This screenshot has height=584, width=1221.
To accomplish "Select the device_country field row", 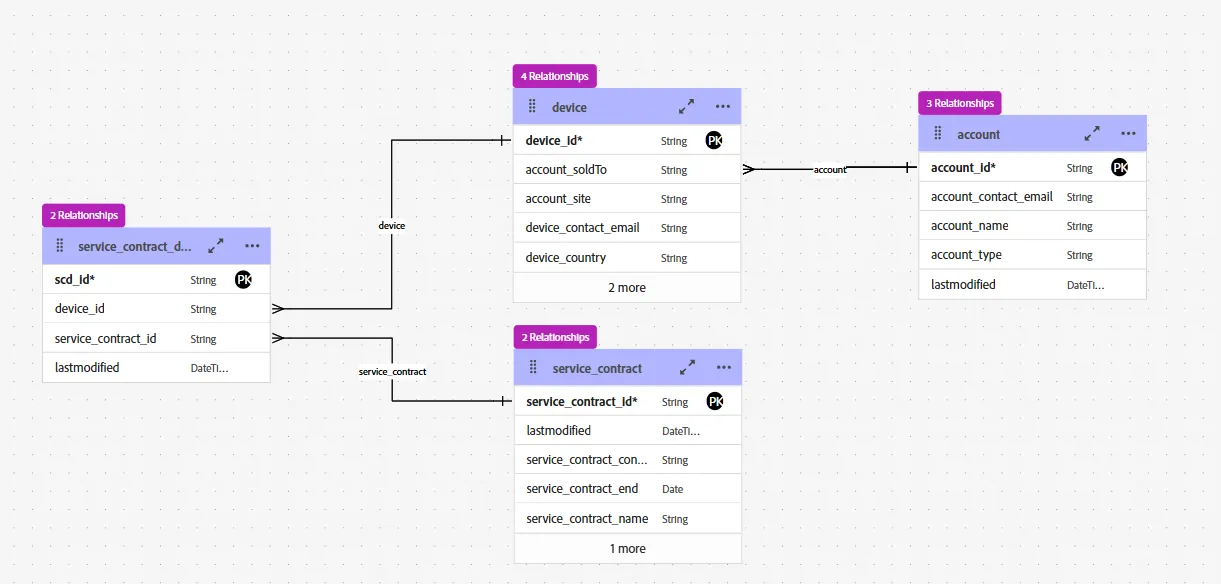I will click(x=627, y=258).
